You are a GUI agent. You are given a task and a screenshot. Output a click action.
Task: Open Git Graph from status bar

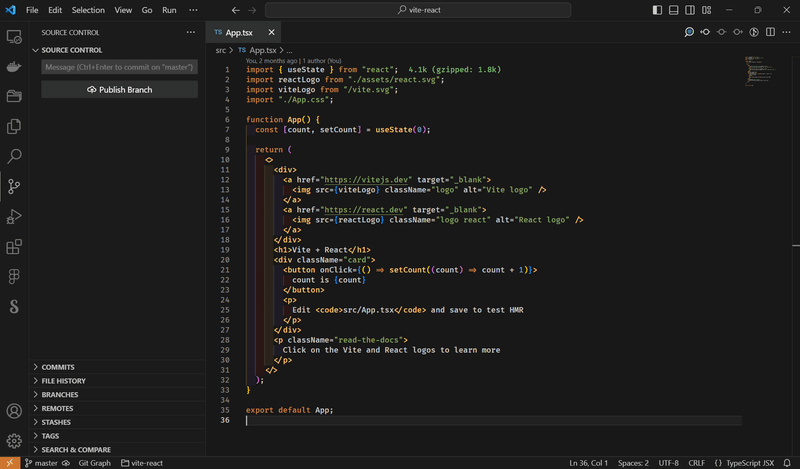(x=94, y=463)
